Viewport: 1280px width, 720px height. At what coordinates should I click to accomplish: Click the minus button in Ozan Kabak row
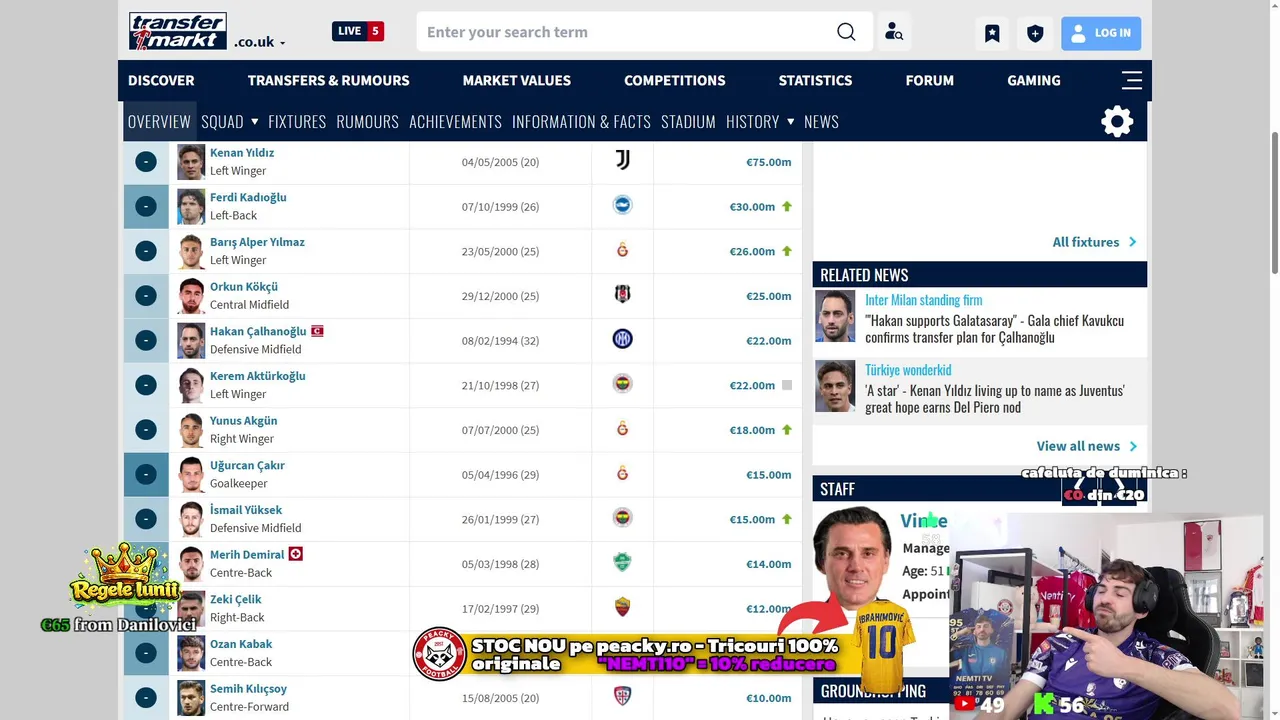click(x=146, y=653)
